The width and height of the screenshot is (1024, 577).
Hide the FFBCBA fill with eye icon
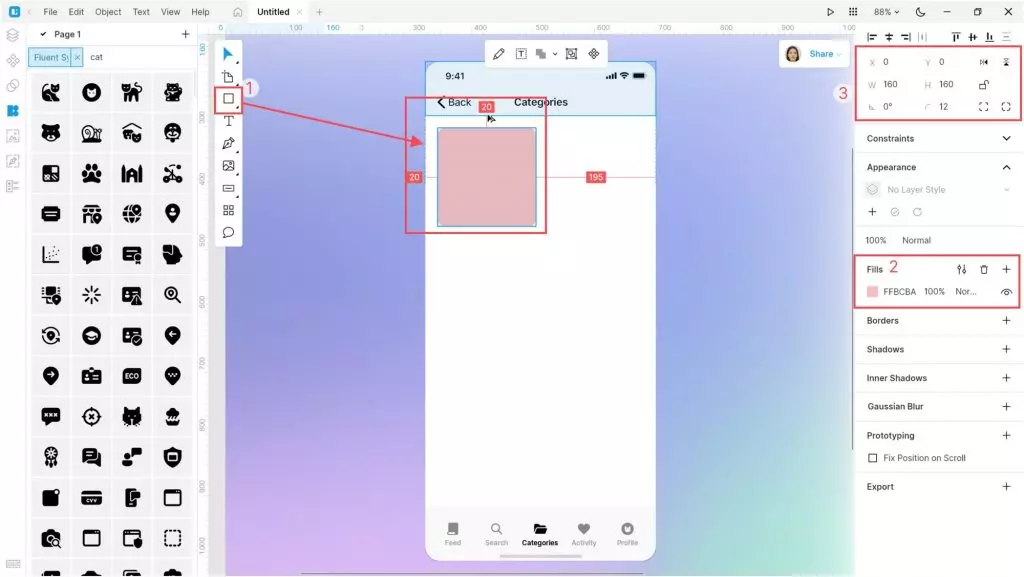[1006, 292]
